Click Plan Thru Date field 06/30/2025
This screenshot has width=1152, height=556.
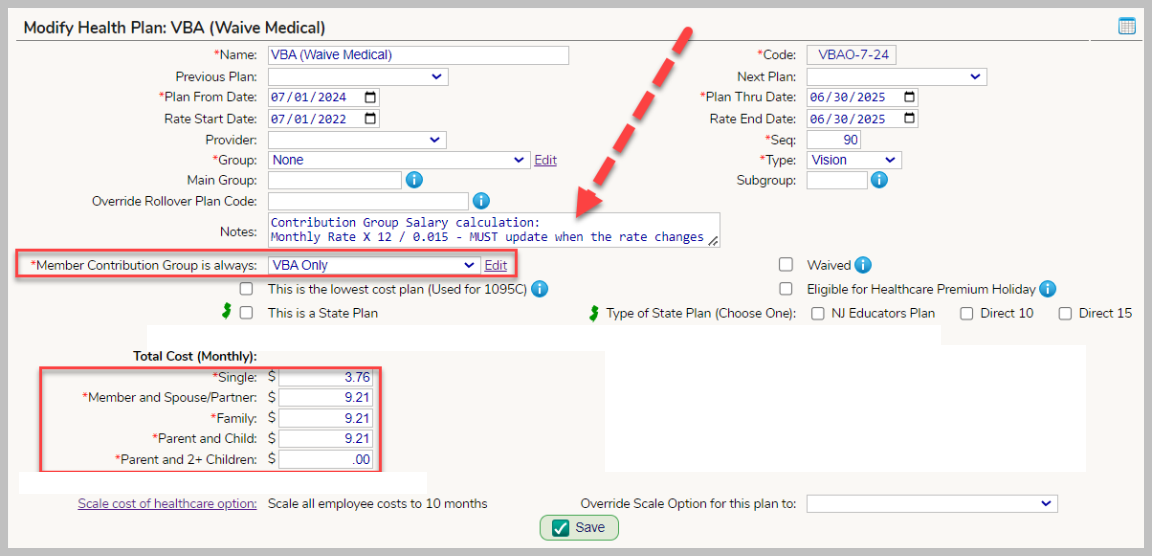[x=863, y=97]
